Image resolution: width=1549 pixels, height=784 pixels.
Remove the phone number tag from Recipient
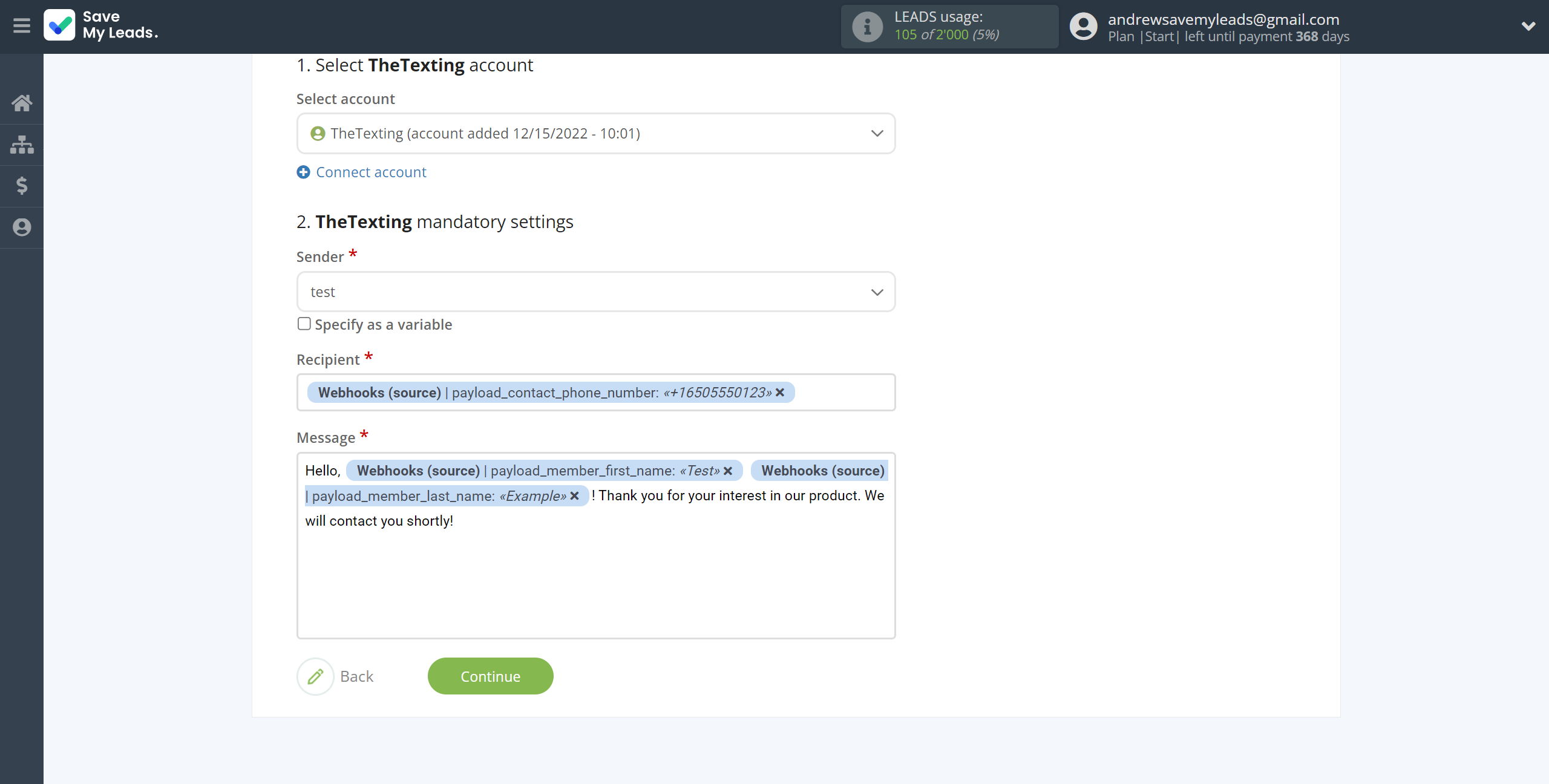coord(780,393)
